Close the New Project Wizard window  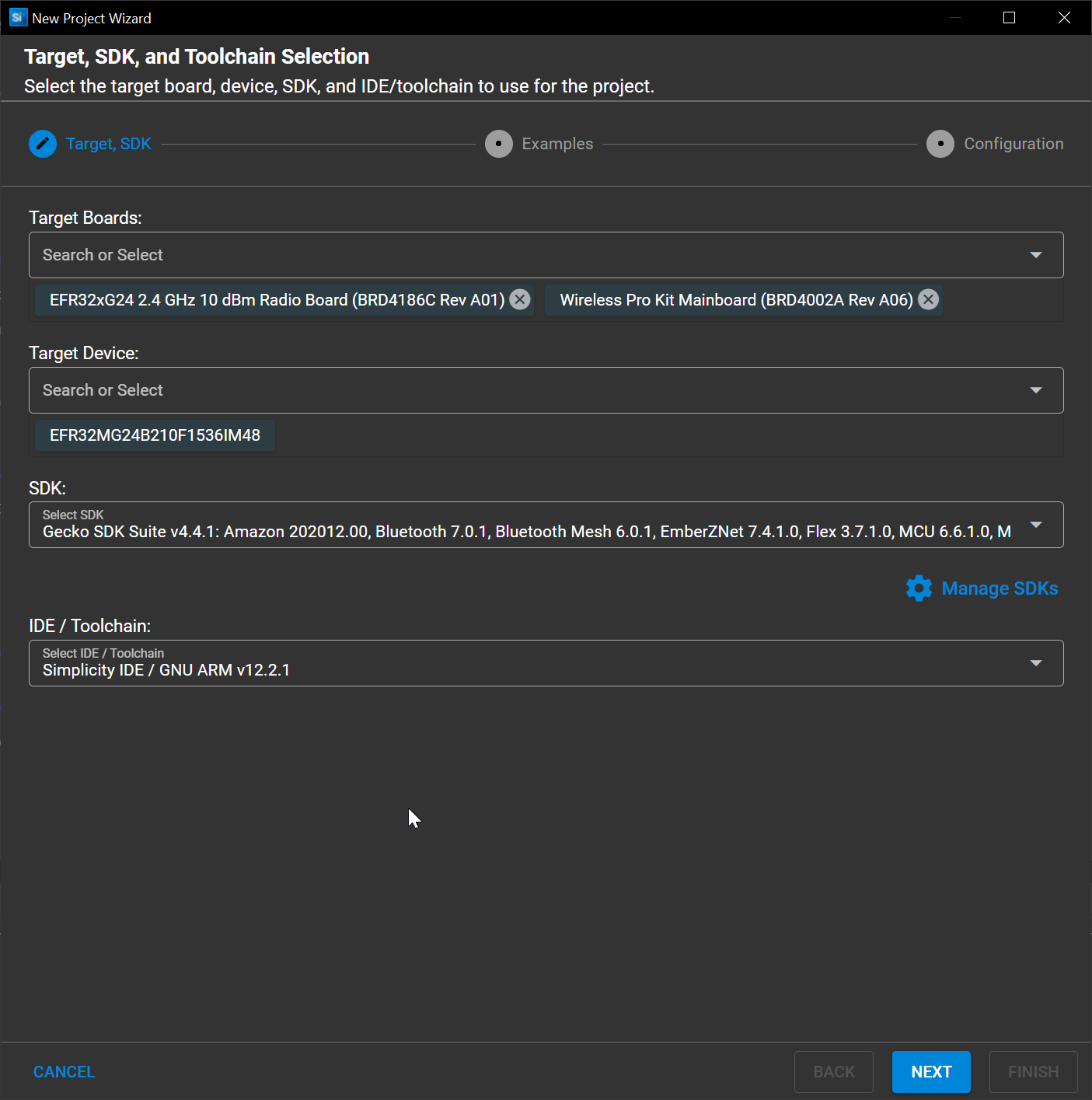[1064, 18]
